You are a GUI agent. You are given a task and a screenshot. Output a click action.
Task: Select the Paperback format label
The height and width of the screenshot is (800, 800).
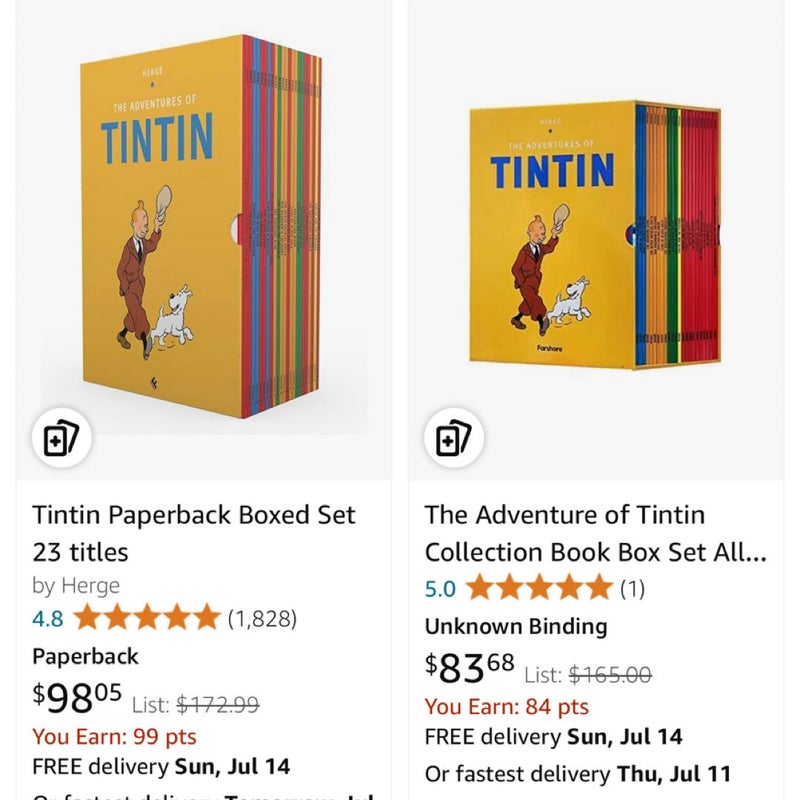85,656
